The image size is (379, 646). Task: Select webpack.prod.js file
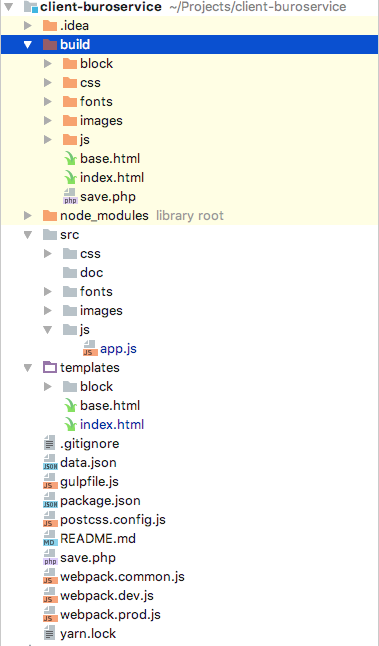(x=110, y=614)
